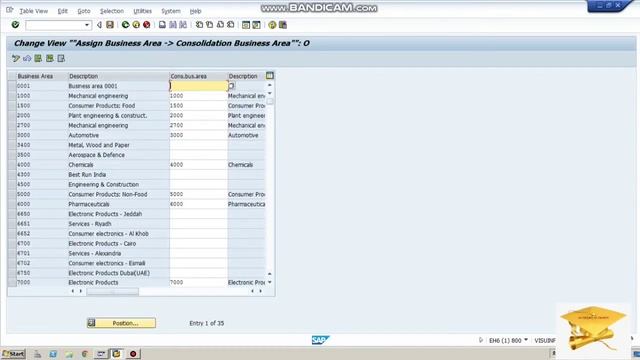Select row marker for Aerospace & Defence
The image size is (640, 360).
(x=12, y=155)
